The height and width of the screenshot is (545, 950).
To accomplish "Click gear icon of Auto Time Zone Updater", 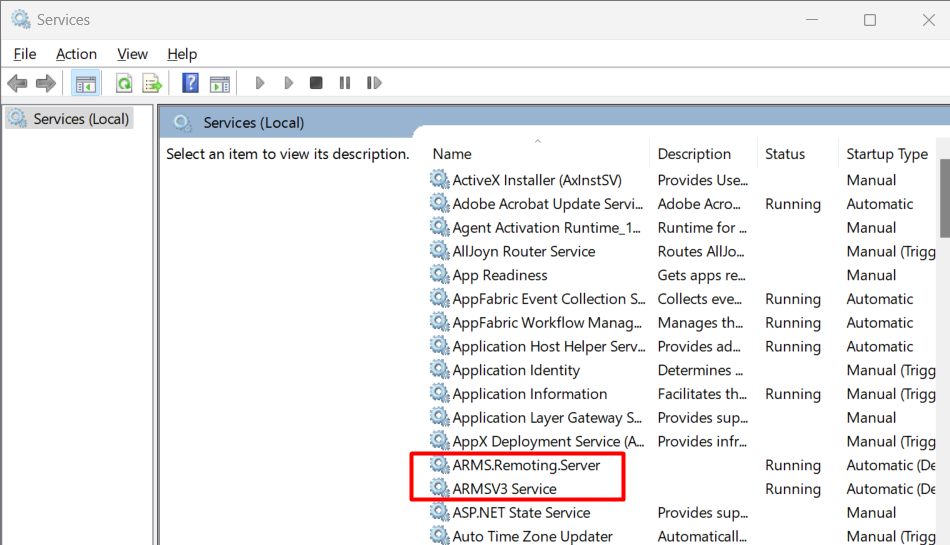I will 439,535.
